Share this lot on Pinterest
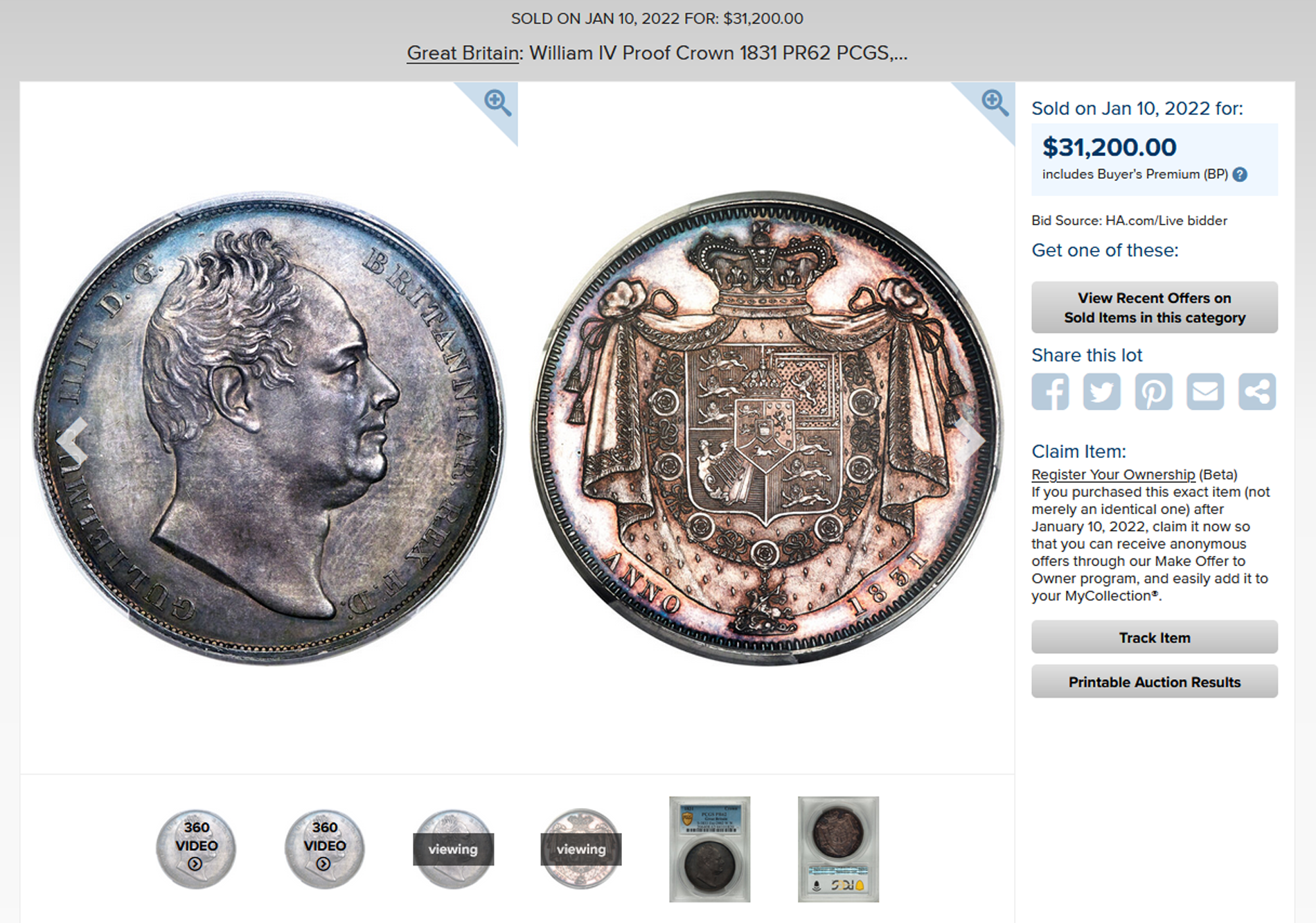1316x923 pixels. tap(1153, 392)
